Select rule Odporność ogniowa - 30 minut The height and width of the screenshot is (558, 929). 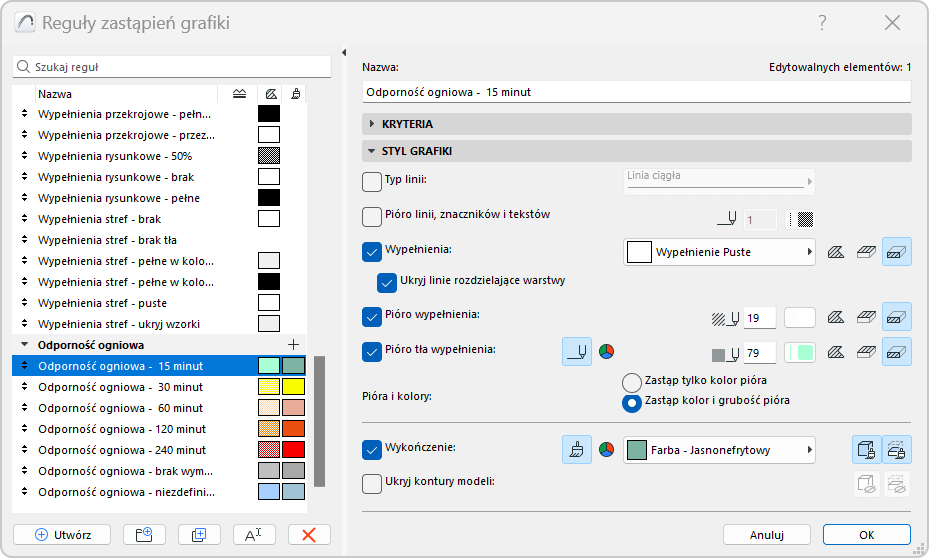pos(159,387)
